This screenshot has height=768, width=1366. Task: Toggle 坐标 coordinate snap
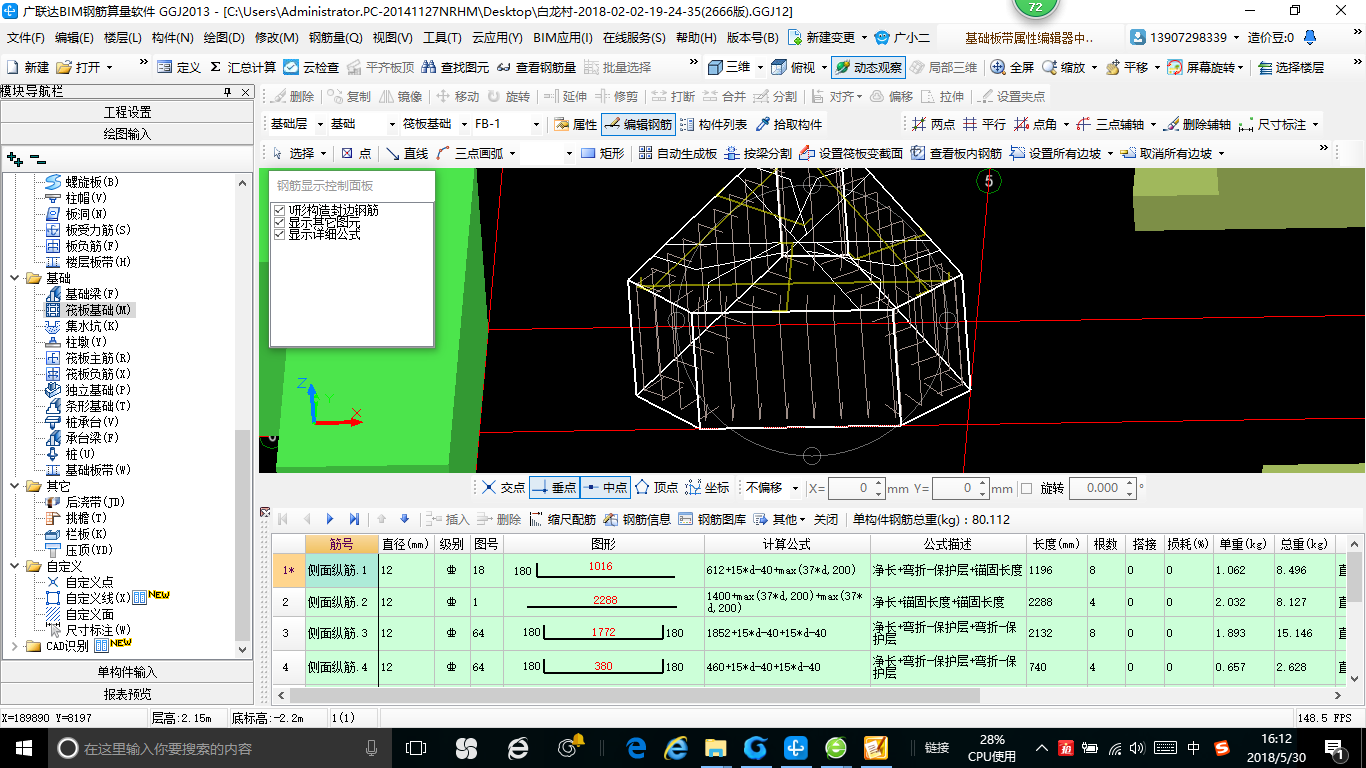(x=708, y=488)
